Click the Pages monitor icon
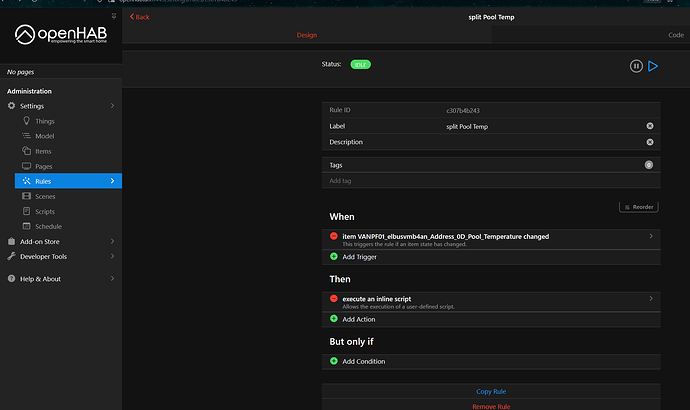Image resolution: width=690 pixels, height=410 pixels. pos(26,166)
